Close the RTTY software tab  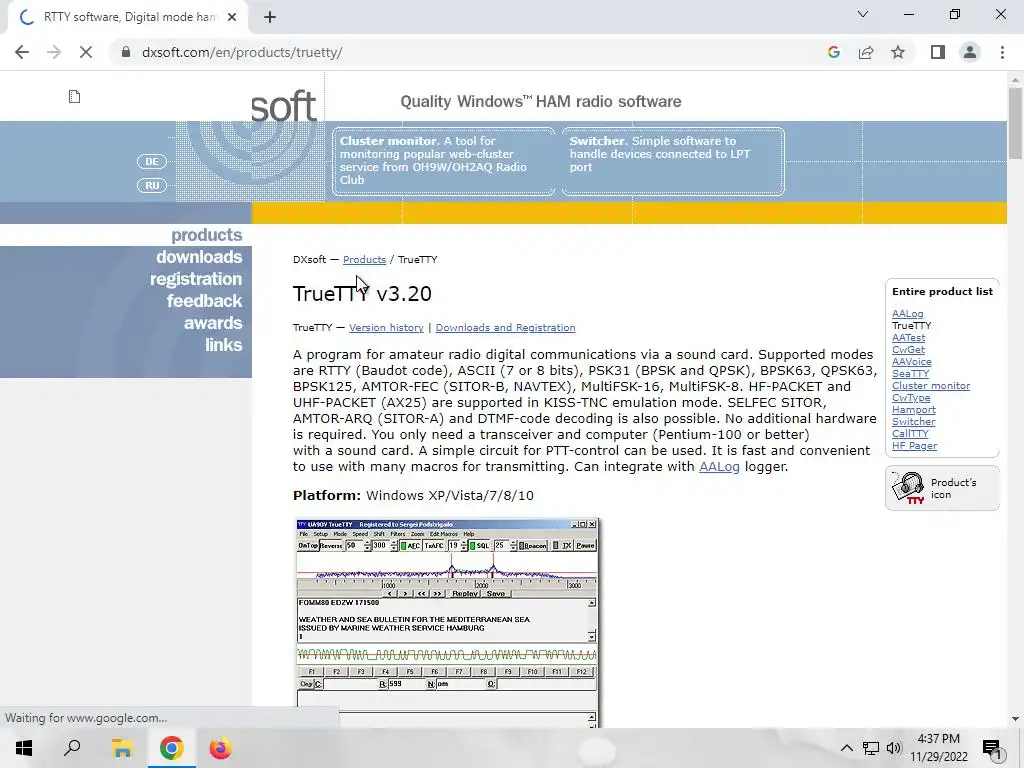point(232,17)
